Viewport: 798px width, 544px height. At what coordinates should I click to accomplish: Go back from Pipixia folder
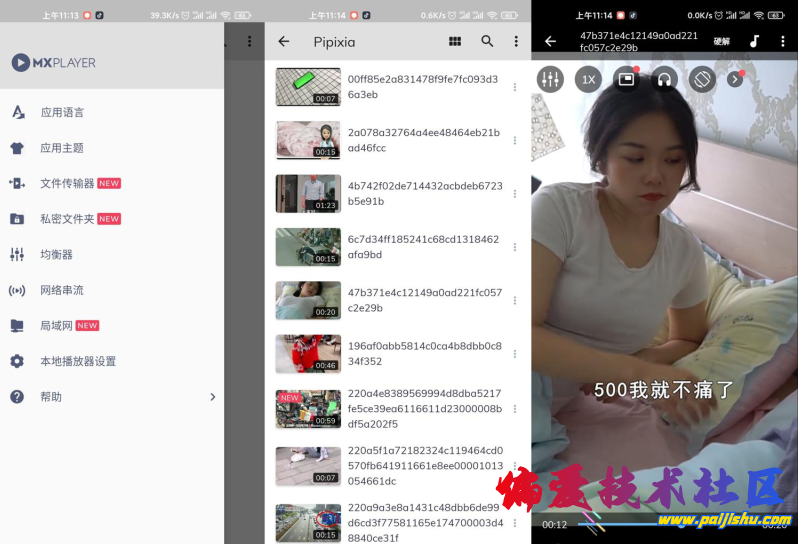pos(284,42)
